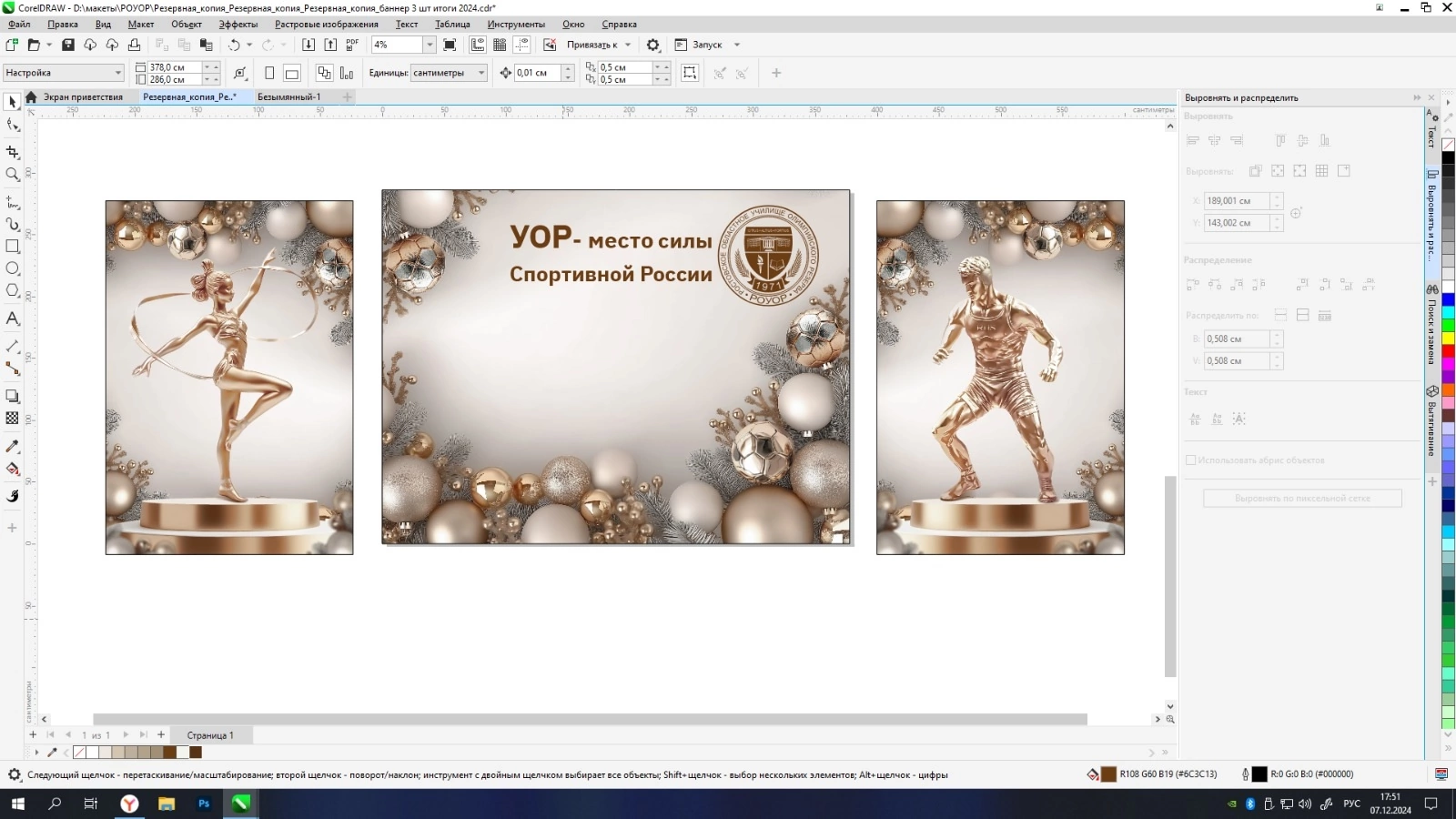Set page orientation to Portrait

(x=269, y=73)
